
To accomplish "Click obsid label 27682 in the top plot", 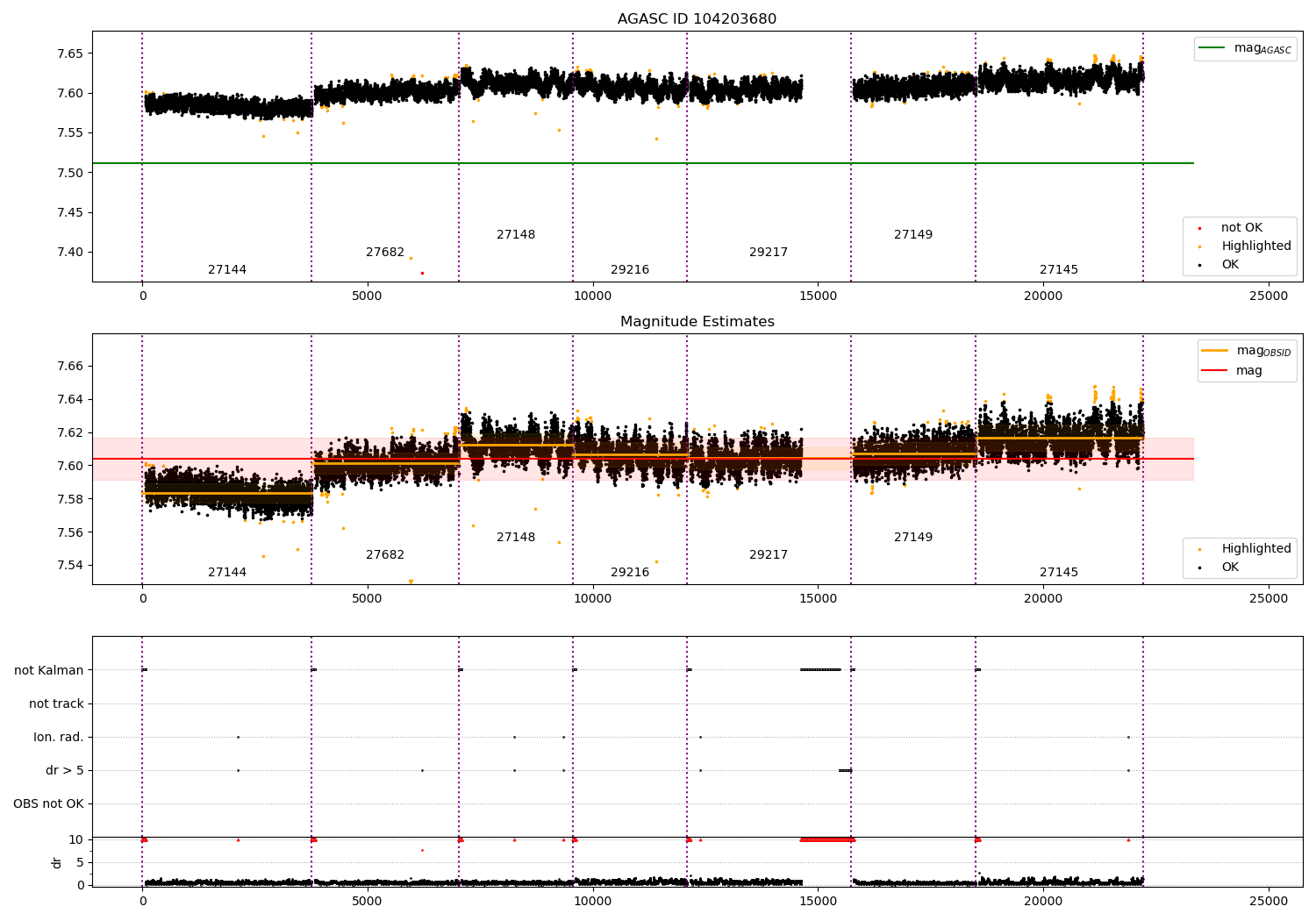I will [x=385, y=253].
